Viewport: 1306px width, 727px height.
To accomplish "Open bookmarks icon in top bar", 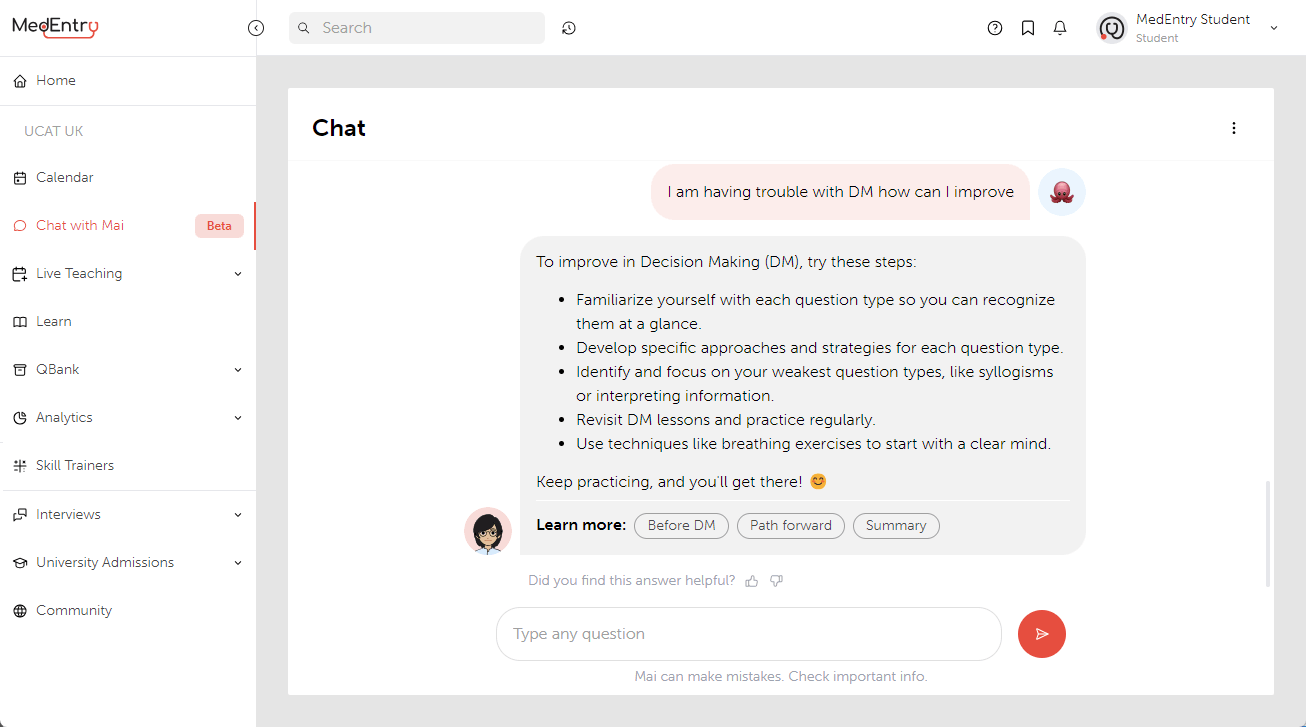I will (1027, 28).
